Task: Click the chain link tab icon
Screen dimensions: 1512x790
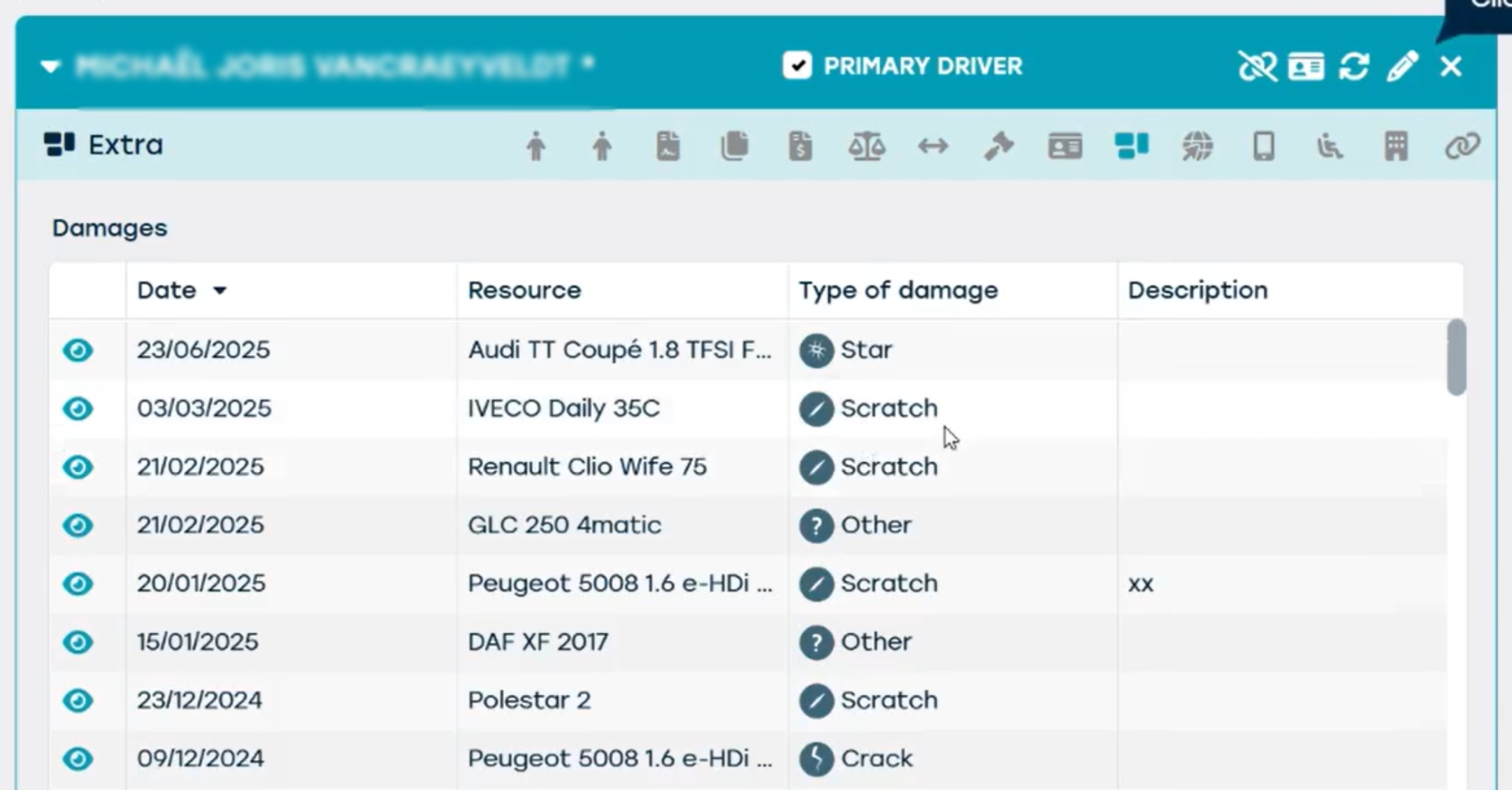Action: (1462, 146)
